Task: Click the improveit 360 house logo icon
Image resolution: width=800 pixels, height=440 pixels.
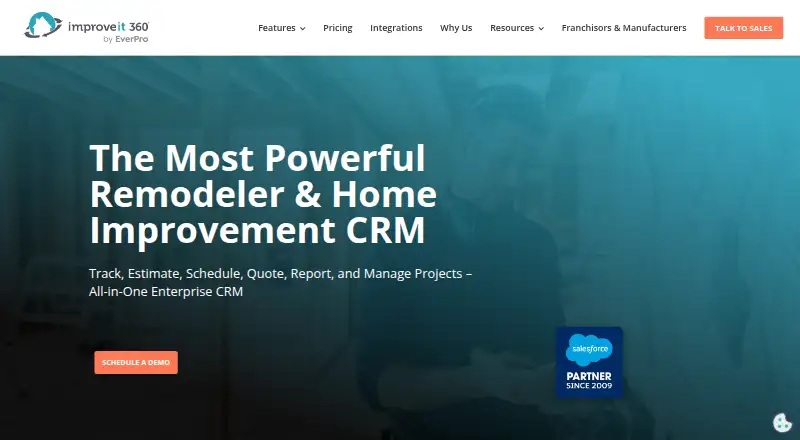Action: tap(43, 25)
